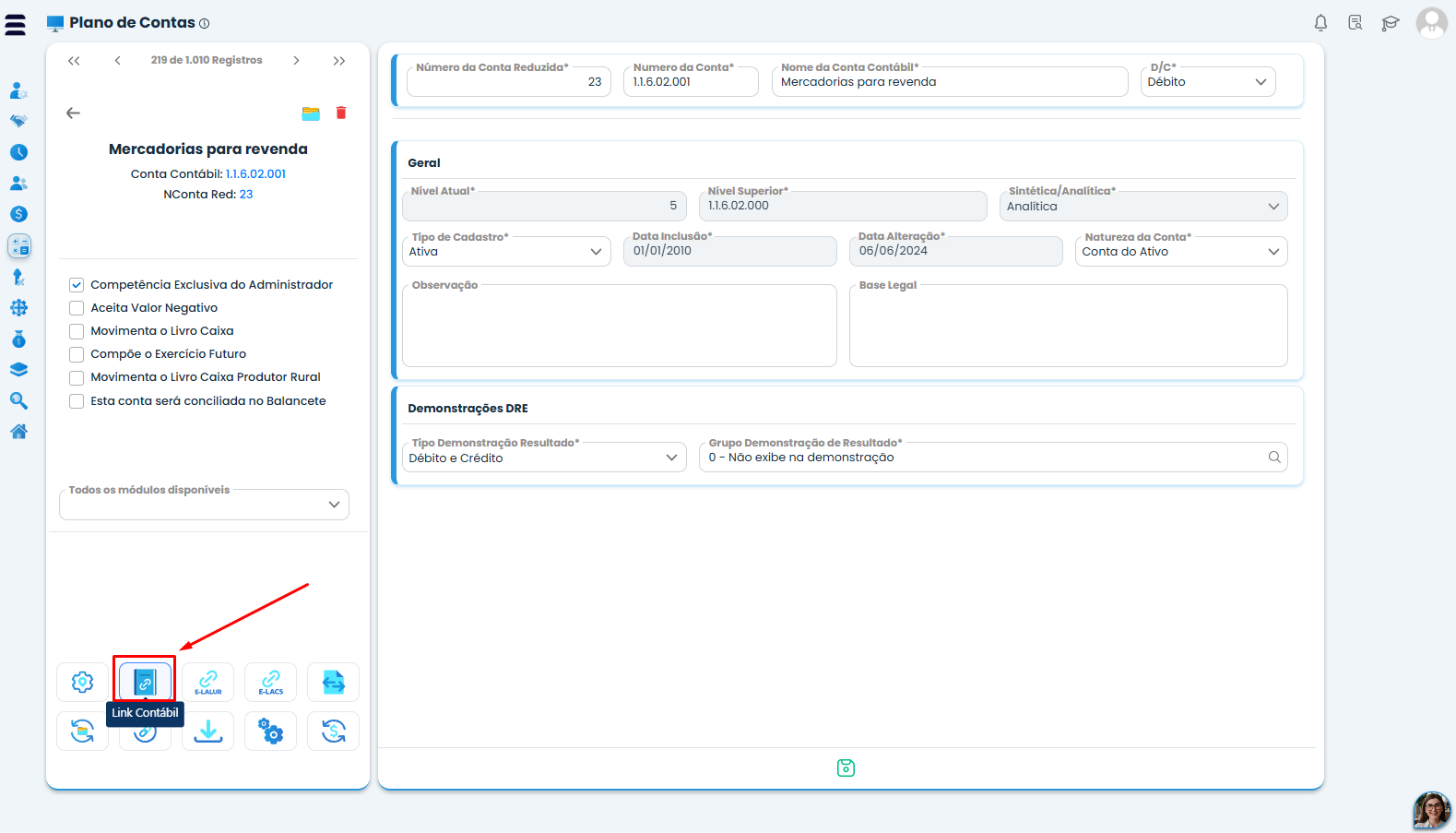Image resolution: width=1456 pixels, height=833 pixels.
Task: Jump to the first record
Action: tap(74, 61)
